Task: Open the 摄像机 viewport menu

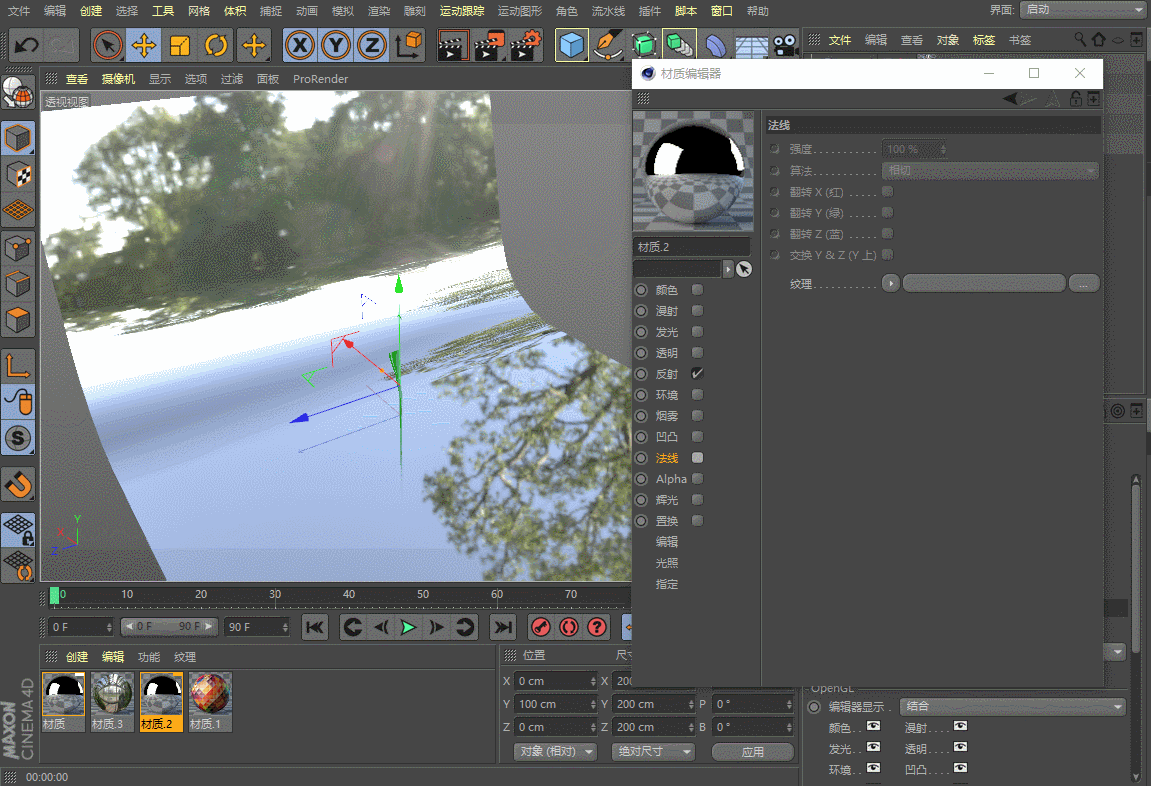Action: [118, 79]
